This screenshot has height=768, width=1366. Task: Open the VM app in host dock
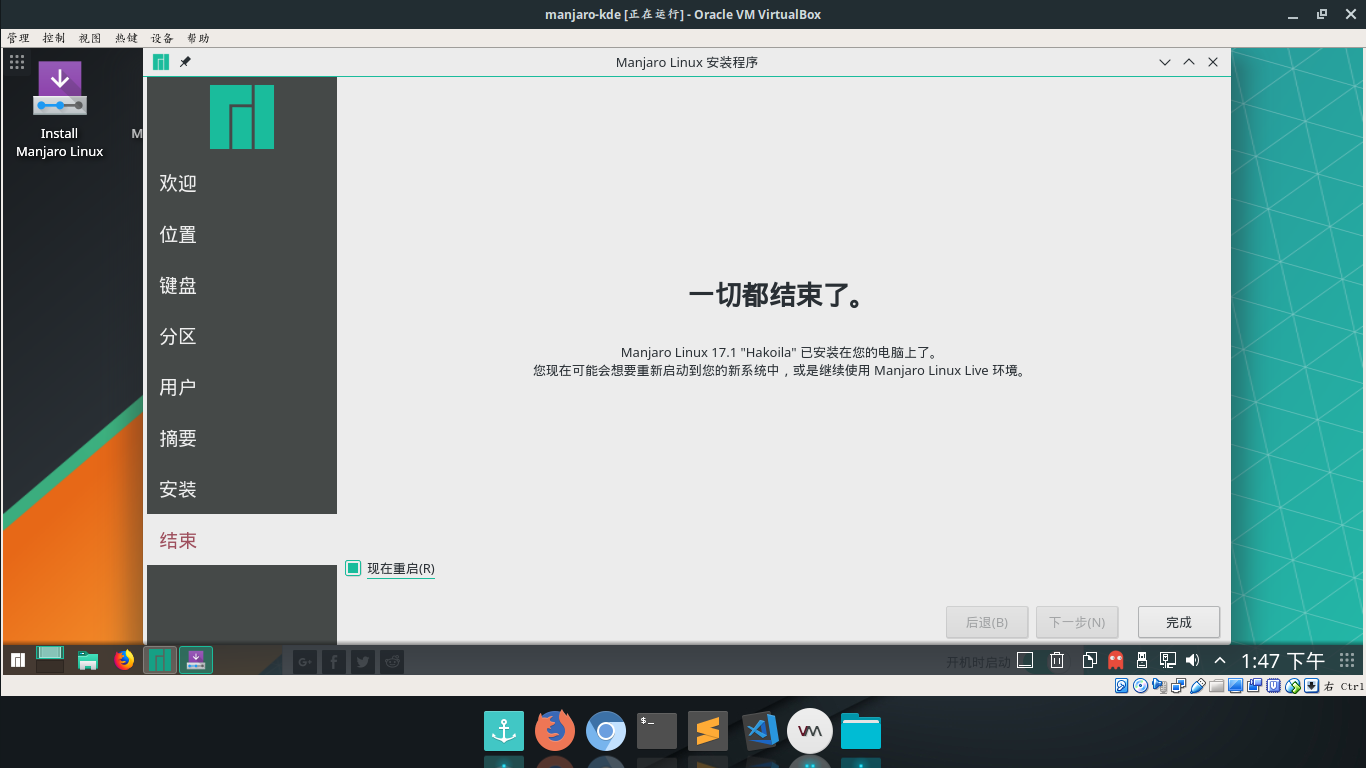pos(810,731)
